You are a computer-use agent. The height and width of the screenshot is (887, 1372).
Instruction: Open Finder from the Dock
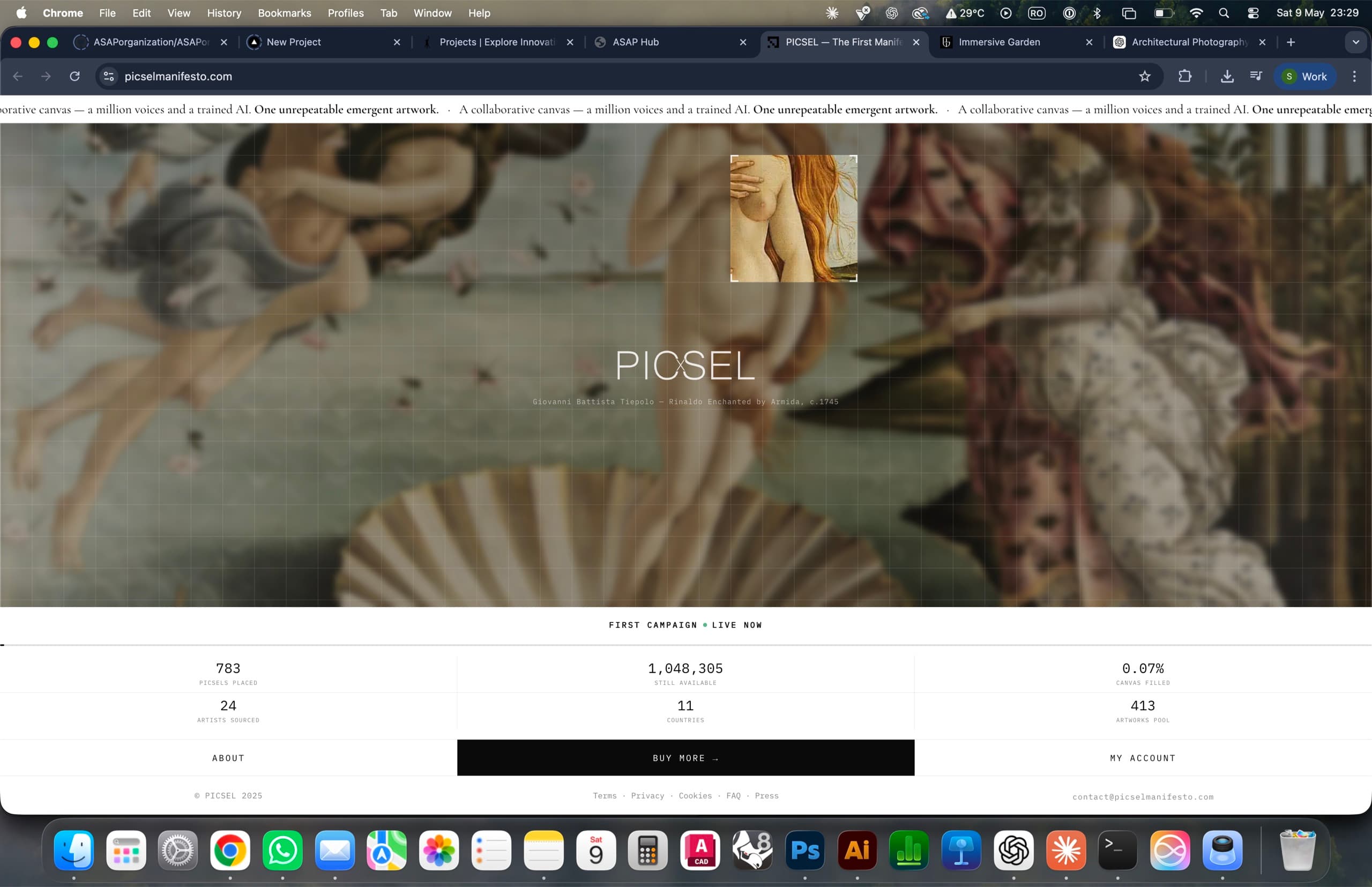[74, 850]
